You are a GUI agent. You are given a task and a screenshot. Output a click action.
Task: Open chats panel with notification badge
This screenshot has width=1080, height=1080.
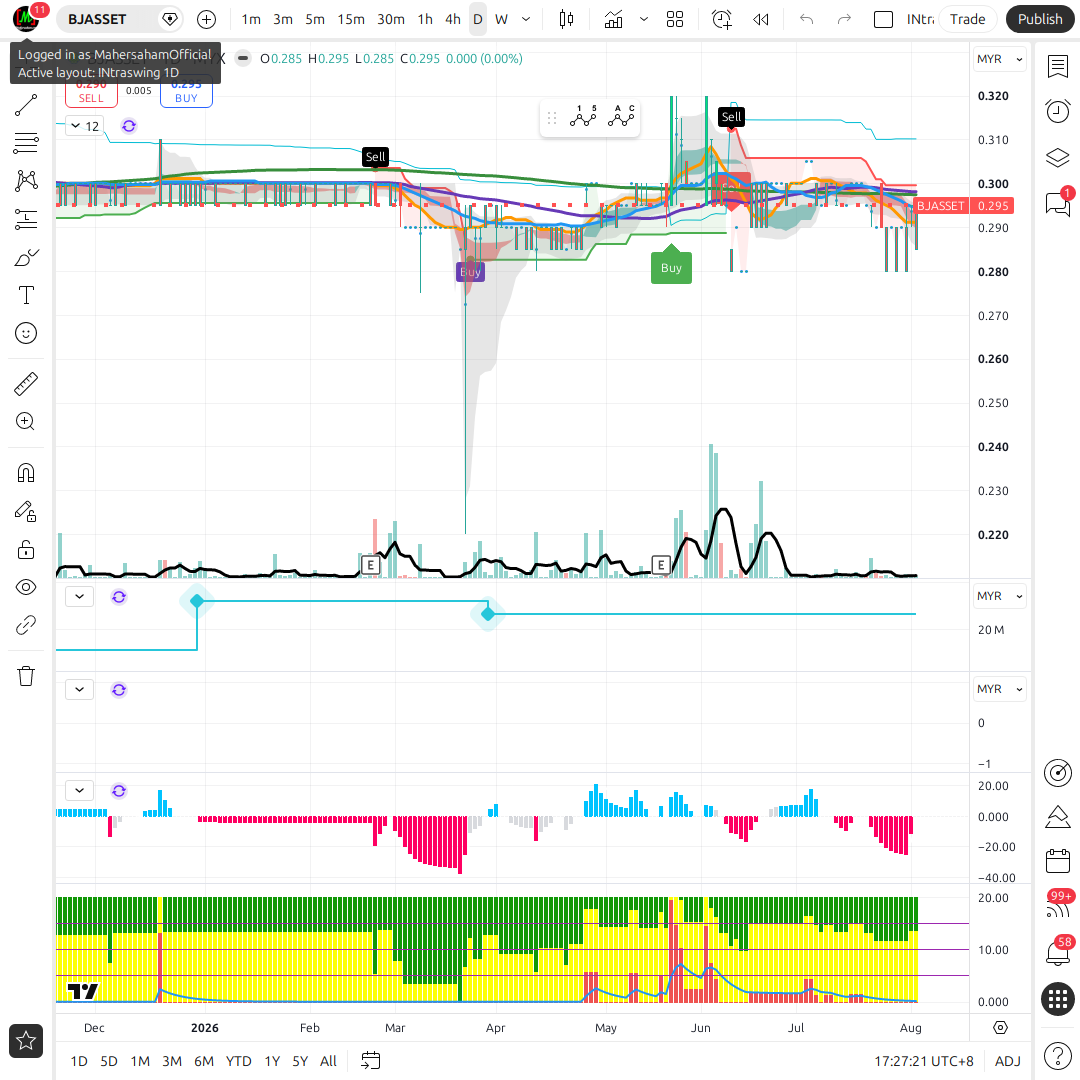click(1057, 203)
